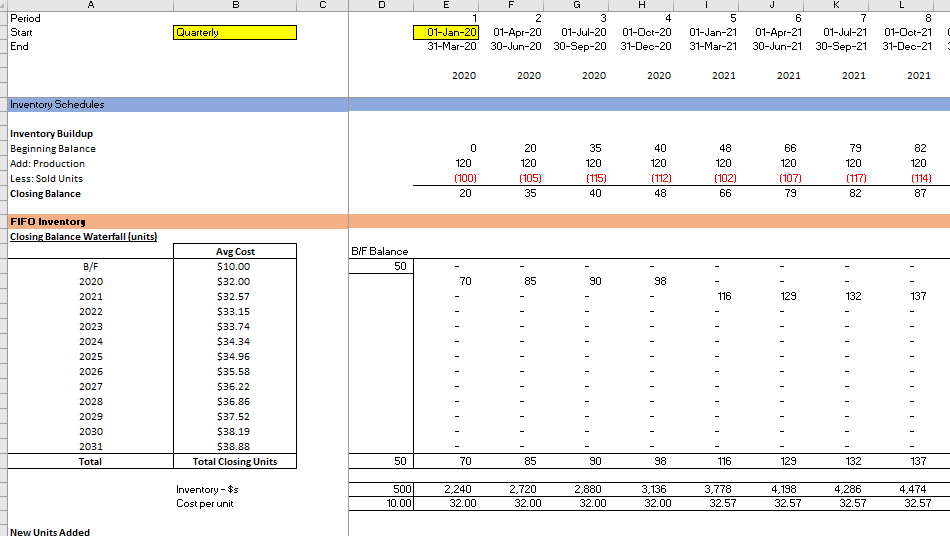Click the Inventory Schedules heading cell
This screenshot has height=536, width=950.
[178, 105]
